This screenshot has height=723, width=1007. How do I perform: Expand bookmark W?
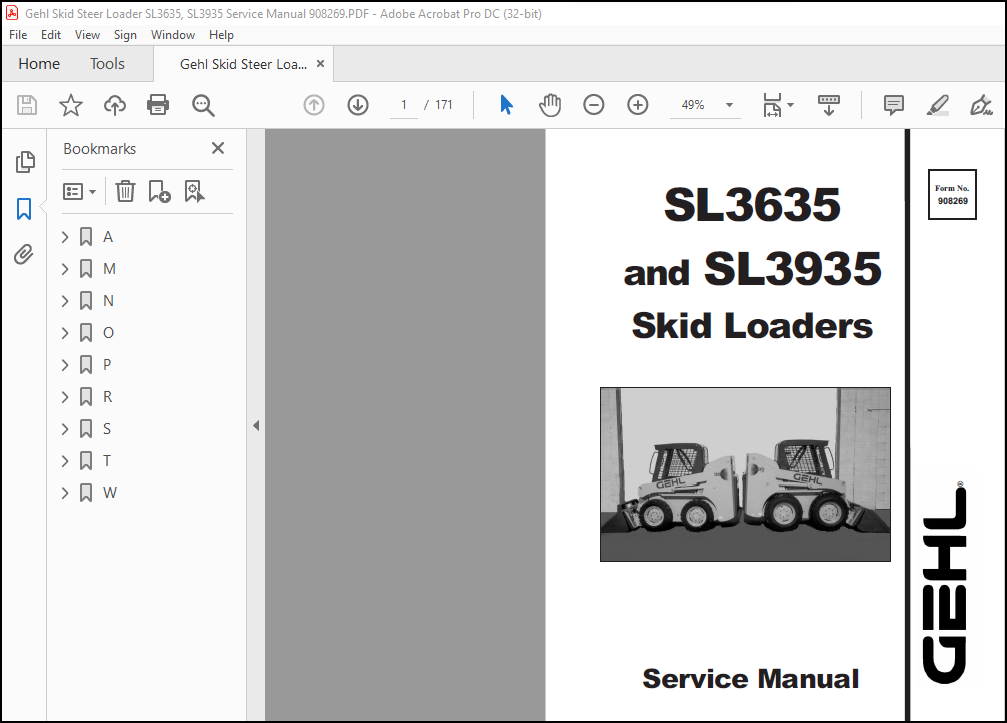pyautogui.click(x=65, y=493)
